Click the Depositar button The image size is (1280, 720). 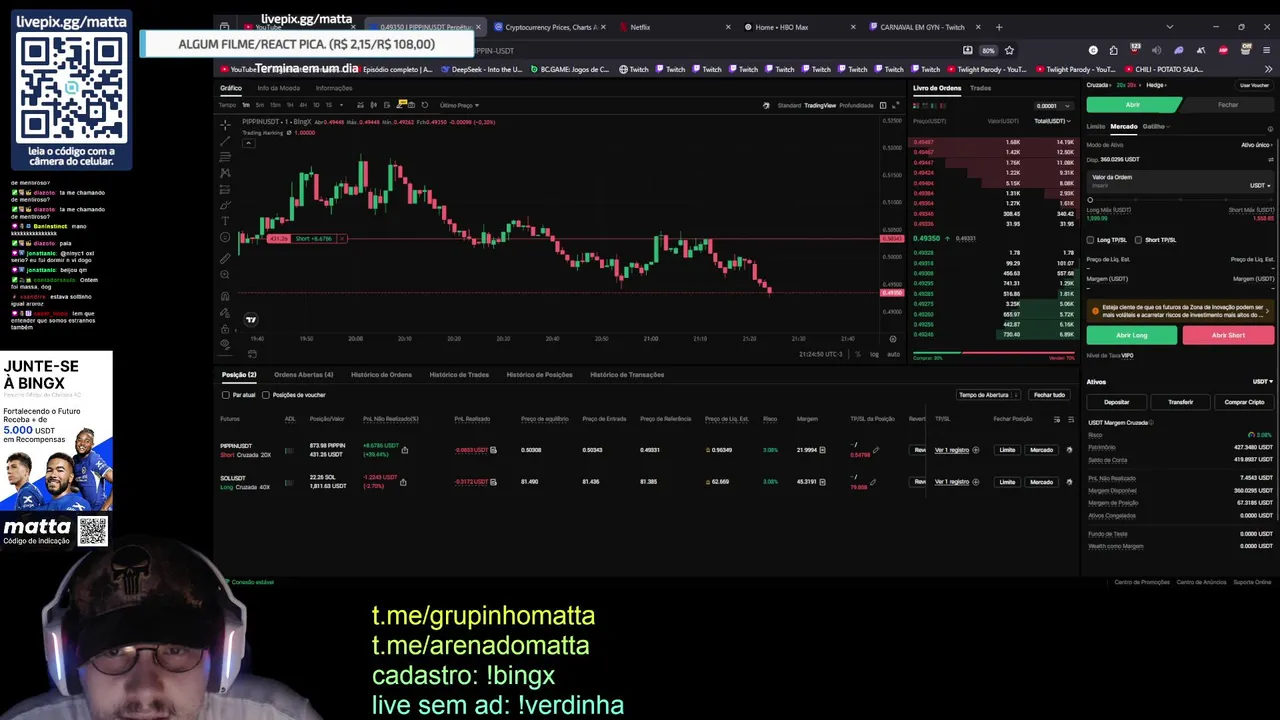coord(1116,402)
